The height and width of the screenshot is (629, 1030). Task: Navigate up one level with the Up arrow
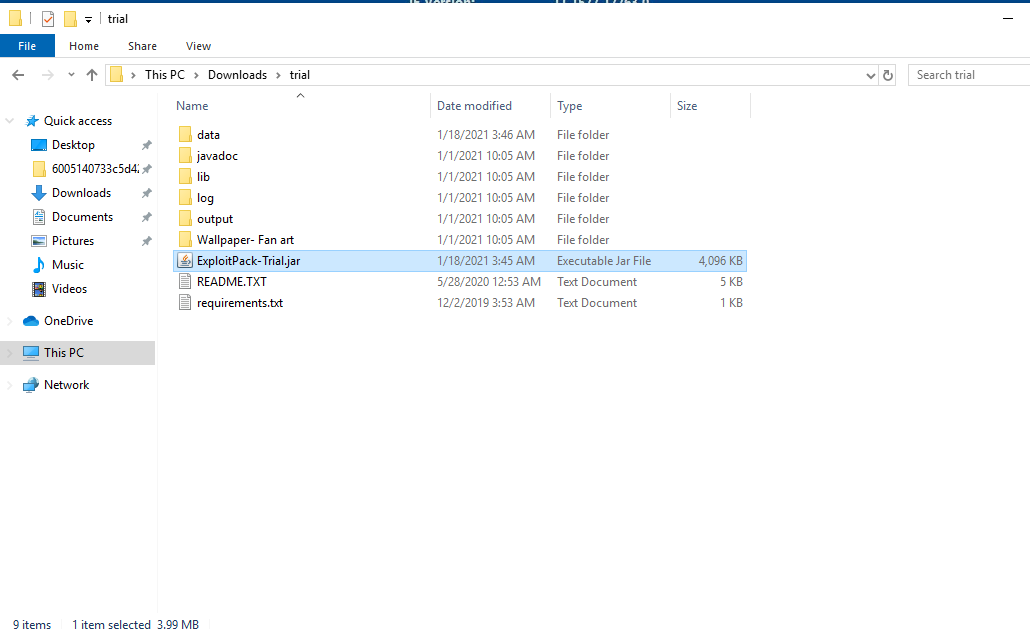point(92,75)
